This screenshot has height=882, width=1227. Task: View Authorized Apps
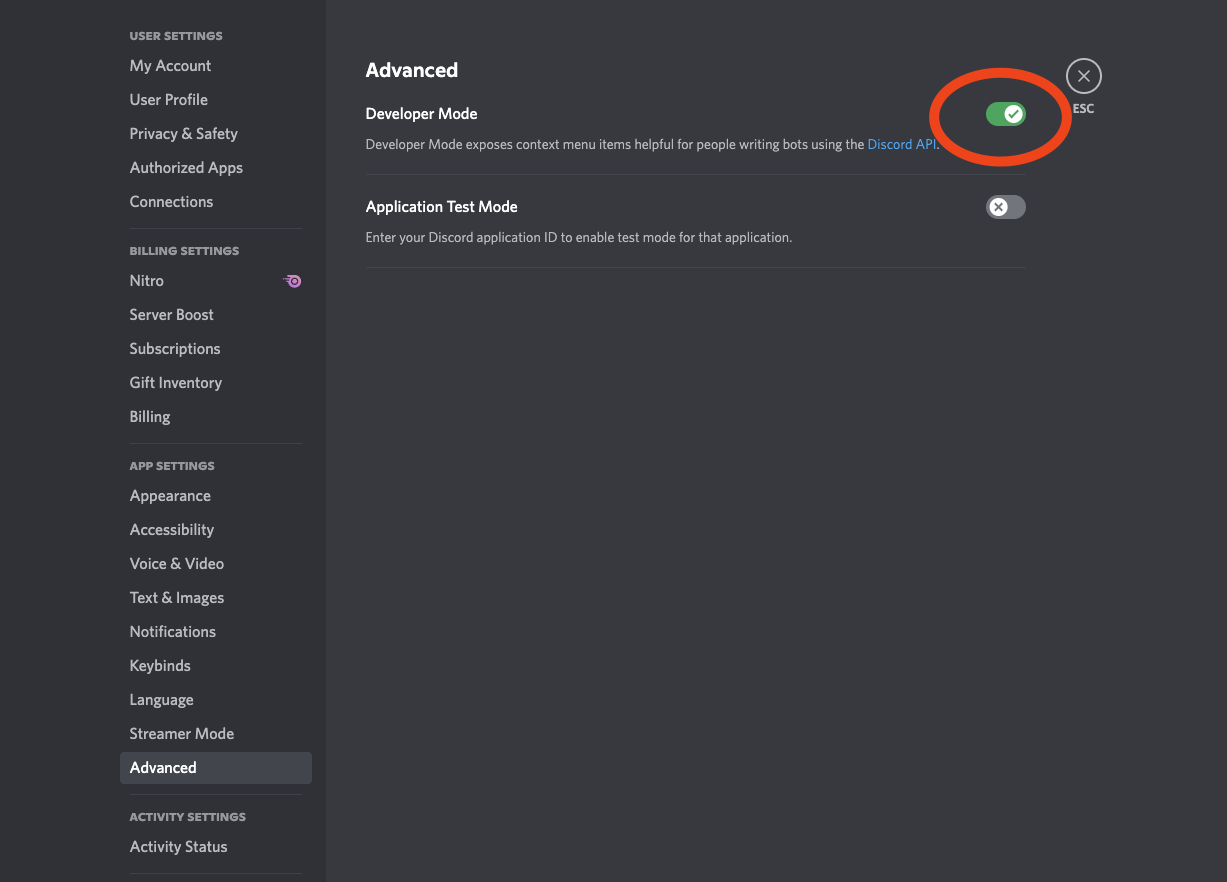coord(186,167)
